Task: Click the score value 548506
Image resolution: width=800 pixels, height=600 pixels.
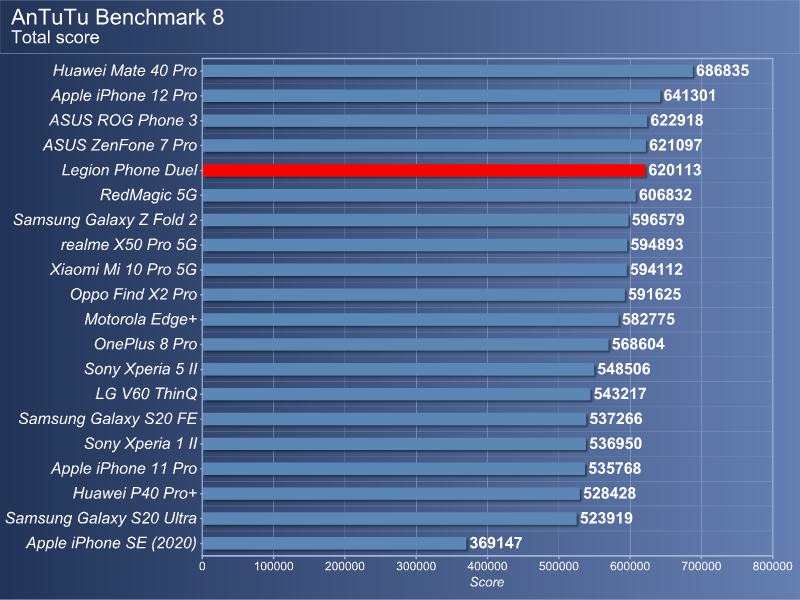Action: tap(624, 369)
